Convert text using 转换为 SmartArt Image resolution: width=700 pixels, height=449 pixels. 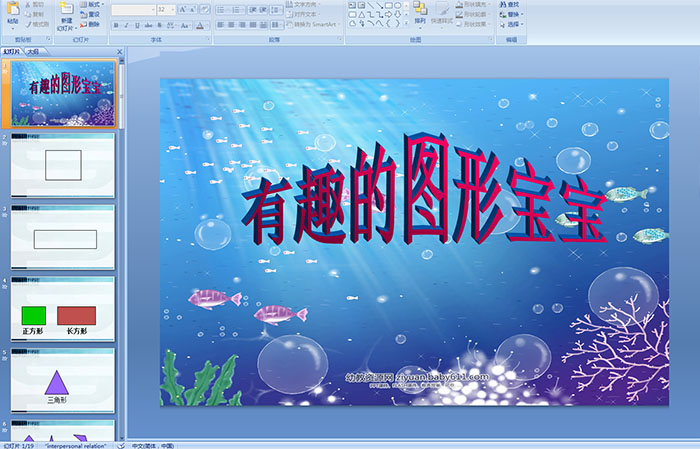coord(313,25)
